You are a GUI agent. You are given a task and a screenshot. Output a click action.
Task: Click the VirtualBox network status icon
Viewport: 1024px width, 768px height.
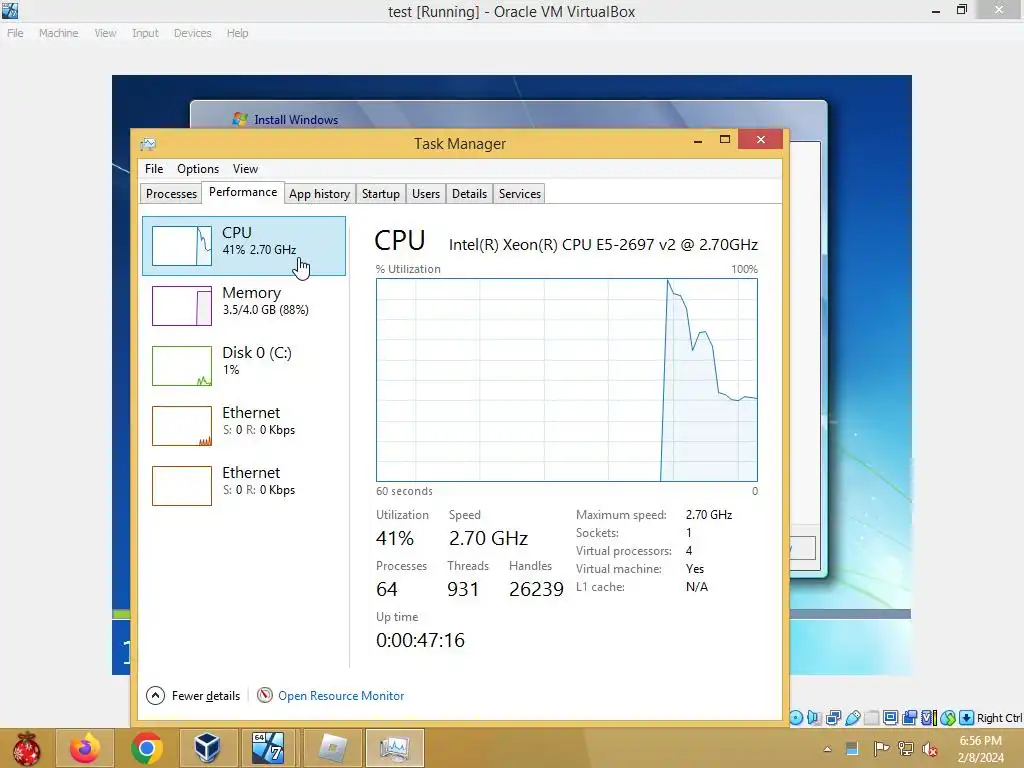(833, 718)
